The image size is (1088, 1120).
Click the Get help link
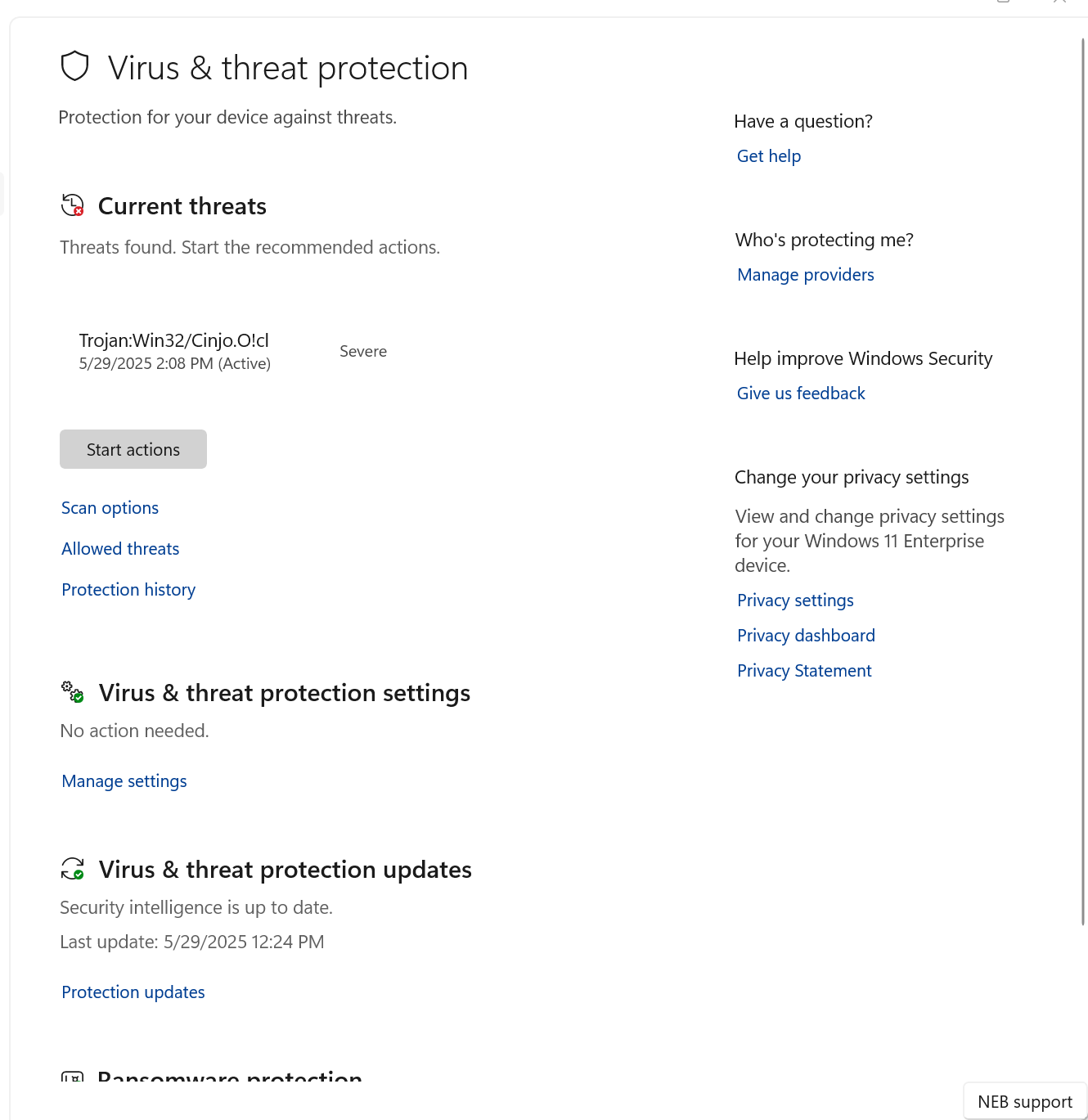[768, 155]
